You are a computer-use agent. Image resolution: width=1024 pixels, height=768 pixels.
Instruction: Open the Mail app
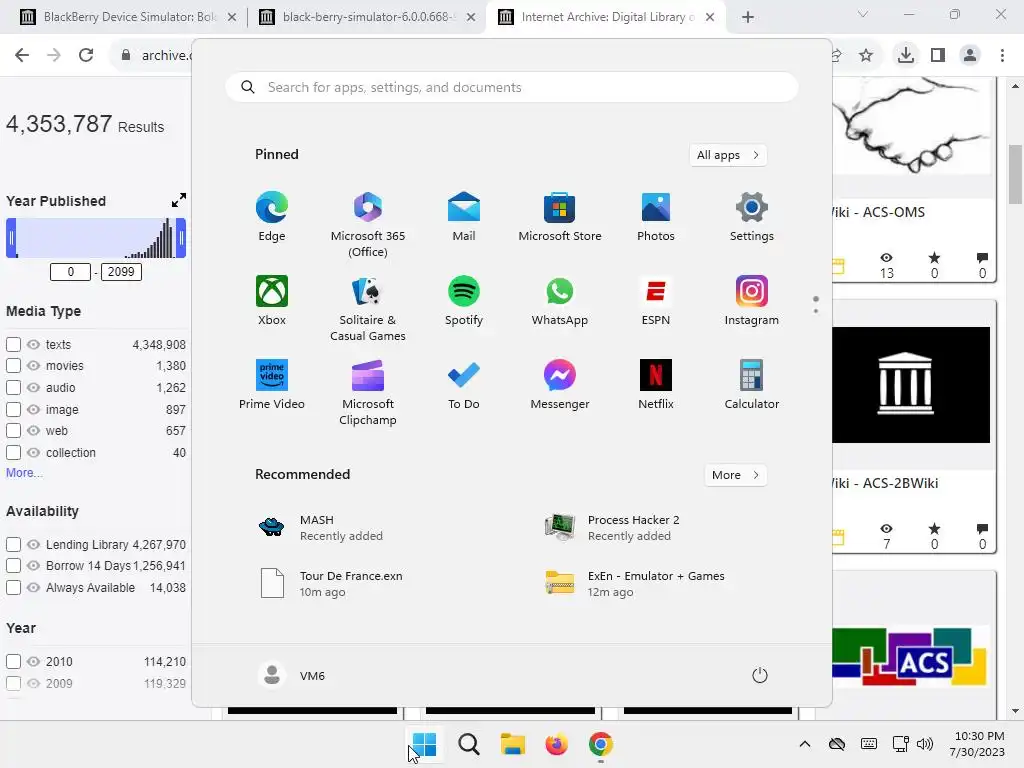pos(464,217)
